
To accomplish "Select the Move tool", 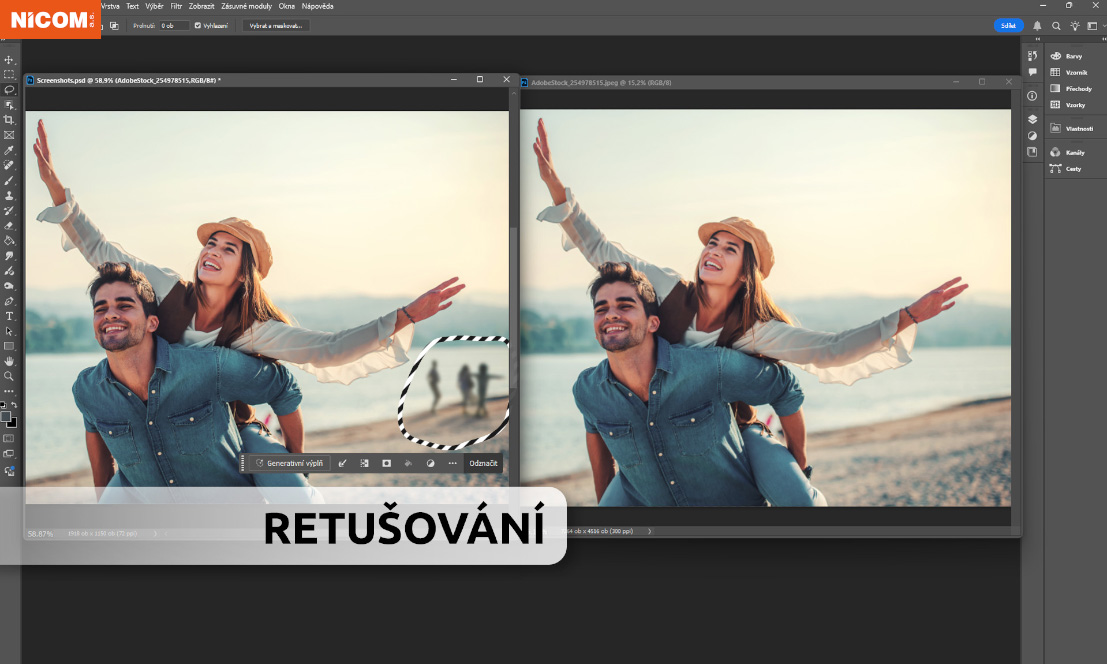I will pyautogui.click(x=9, y=59).
